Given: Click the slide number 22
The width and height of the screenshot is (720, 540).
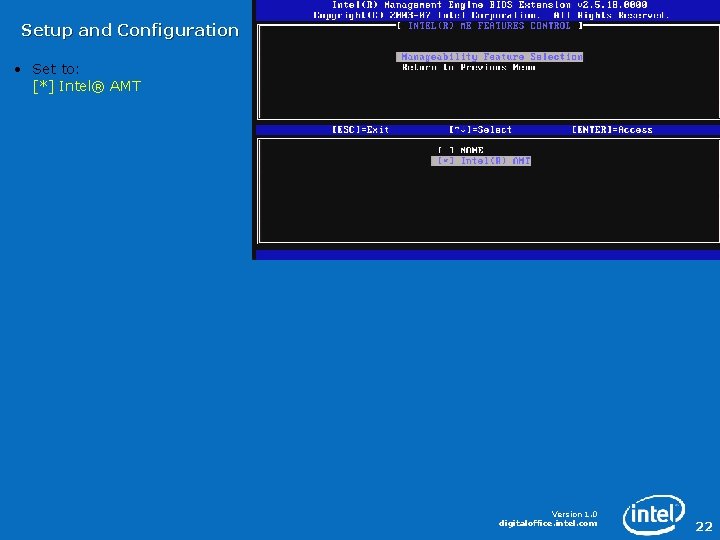Looking at the screenshot, I should tap(703, 526).
